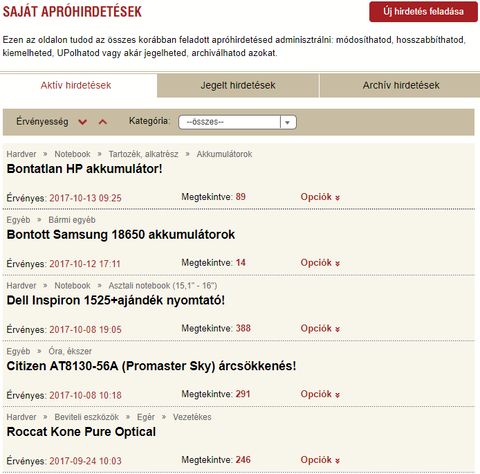Expand Opciók for Bontatlan HP akkumulátor

coord(320,197)
